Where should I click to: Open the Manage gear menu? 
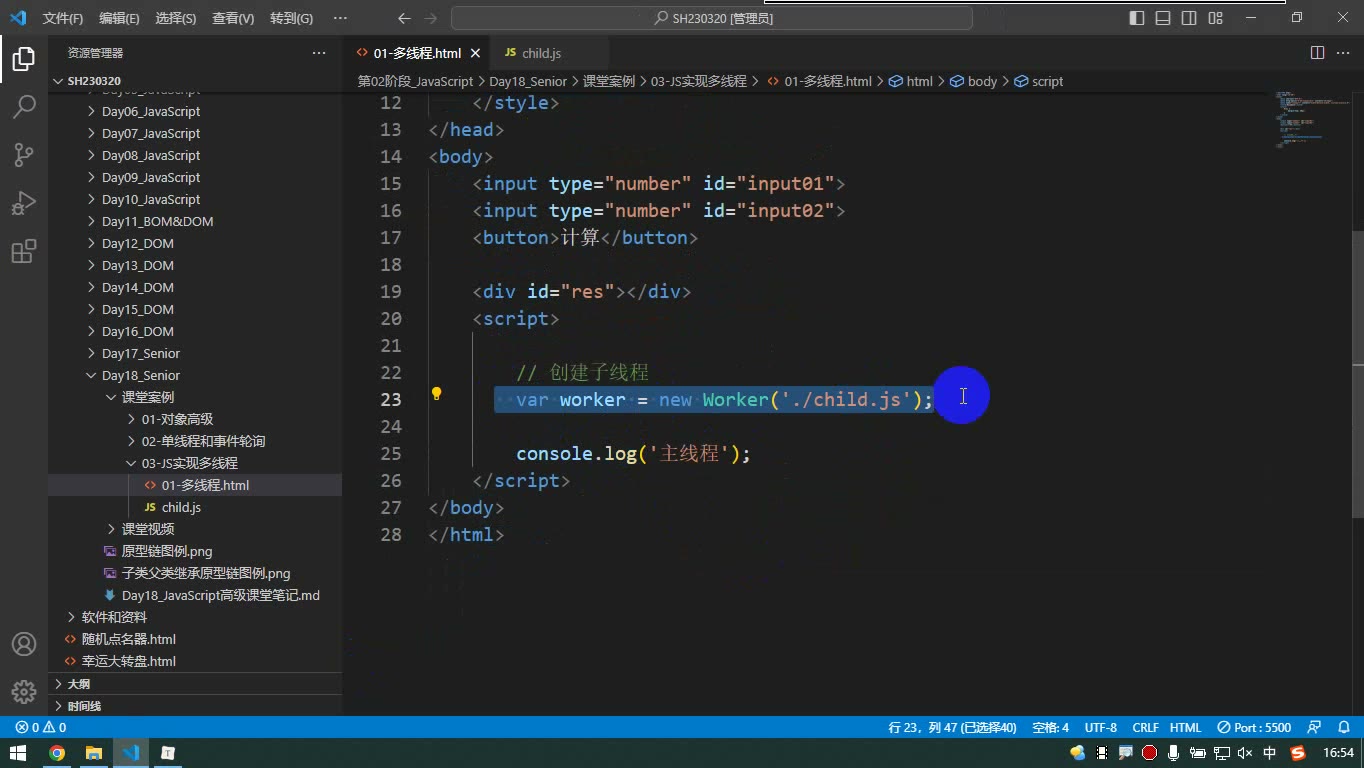(x=24, y=691)
